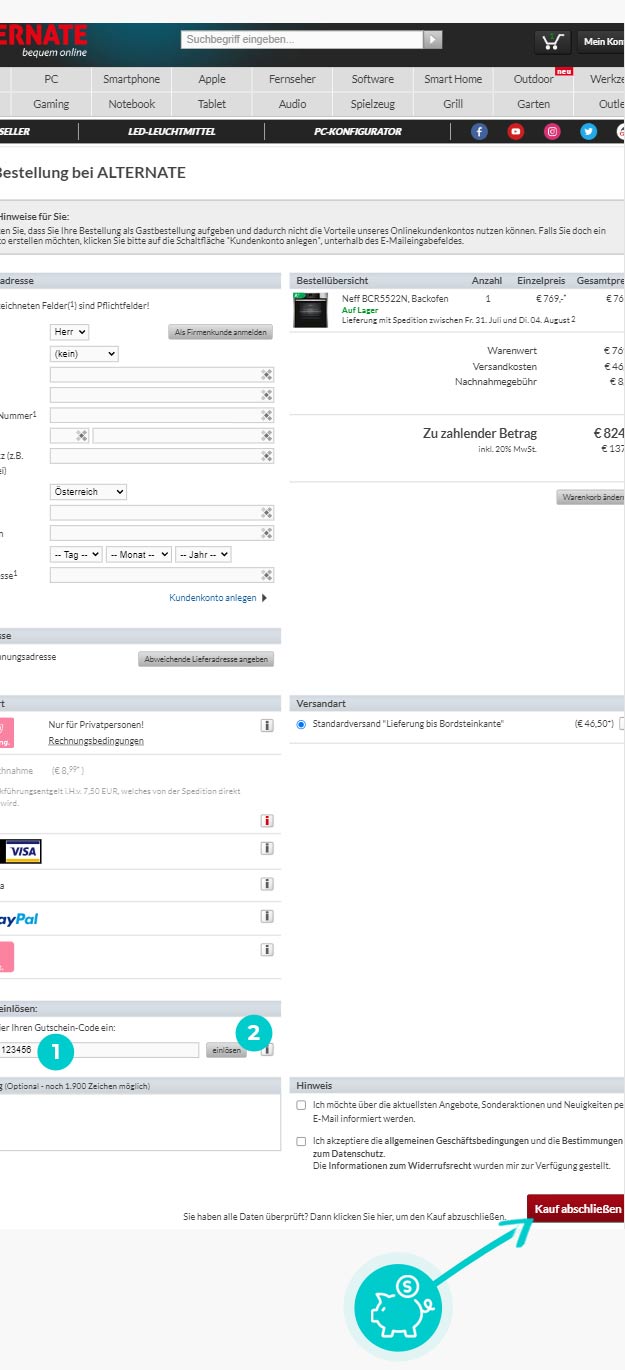Open the Gaming menu category

52,104
